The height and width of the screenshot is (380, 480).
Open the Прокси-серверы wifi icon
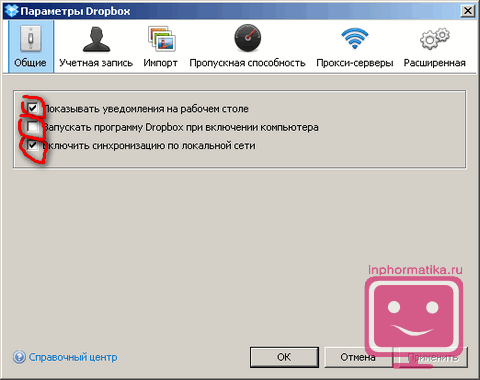[x=355, y=38]
